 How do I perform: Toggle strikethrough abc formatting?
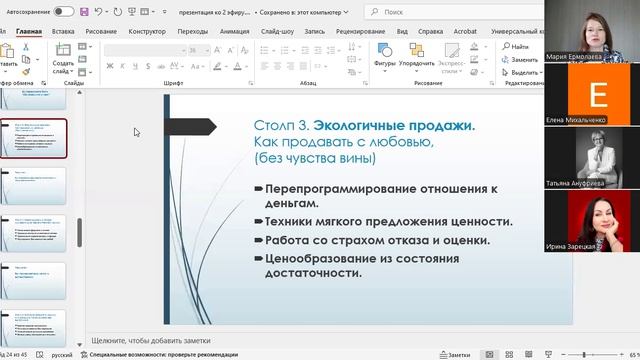(161, 66)
